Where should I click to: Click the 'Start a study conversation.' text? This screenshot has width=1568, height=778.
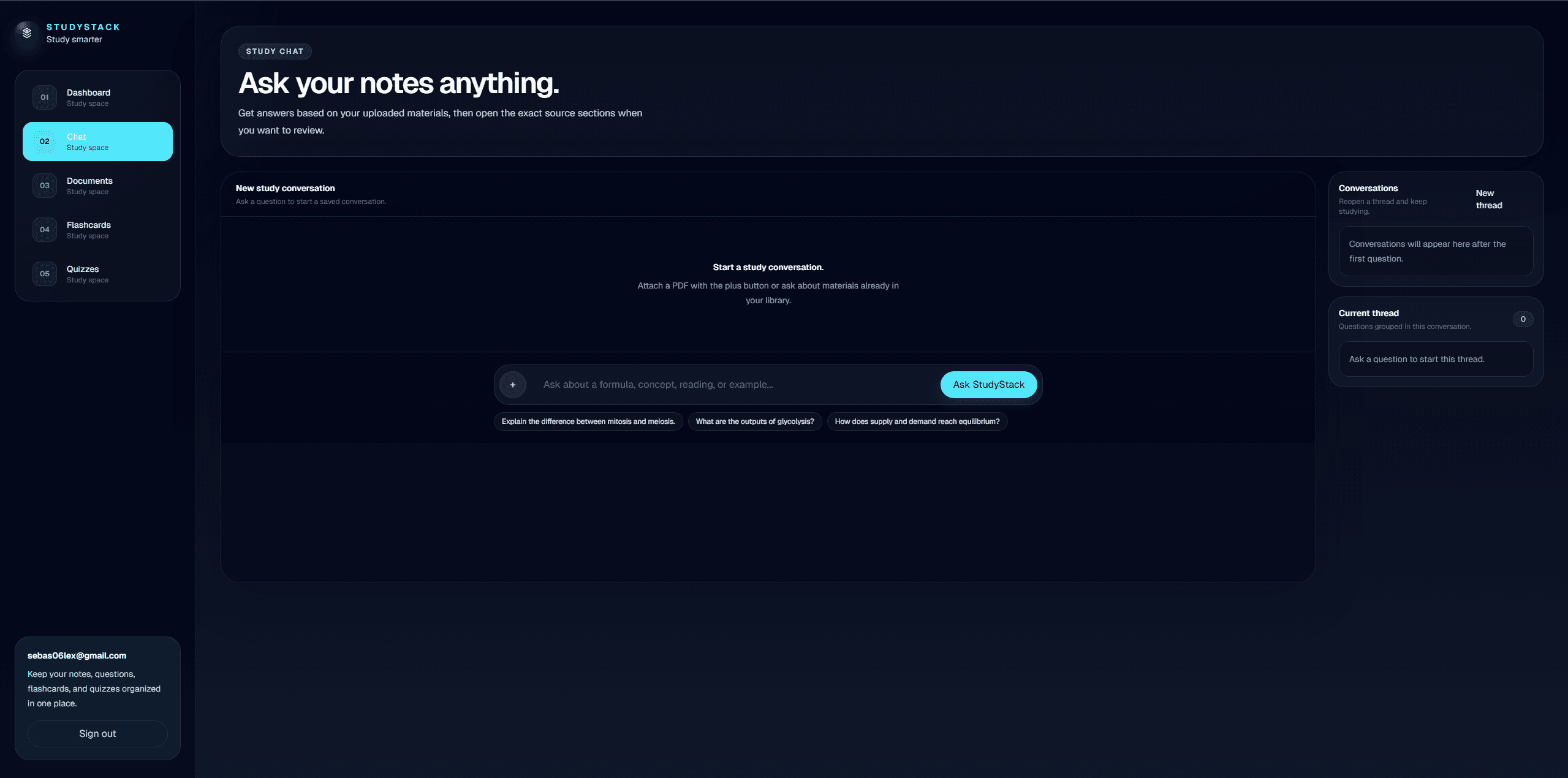point(768,267)
